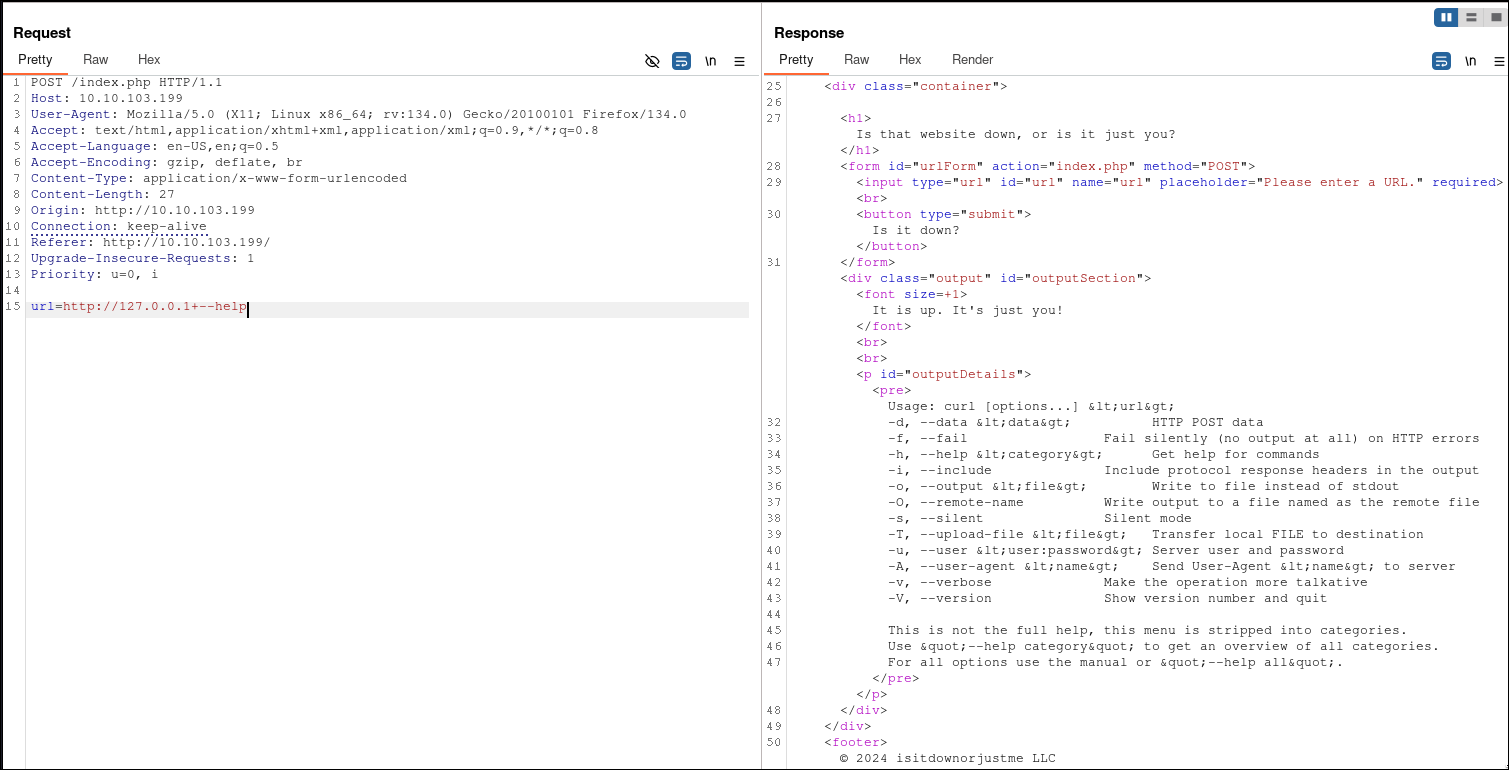This screenshot has height=770, width=1509.
Task: Click the Host: 10.10.103.199 header
Action: pyautogui.click(x=107, y=98)
